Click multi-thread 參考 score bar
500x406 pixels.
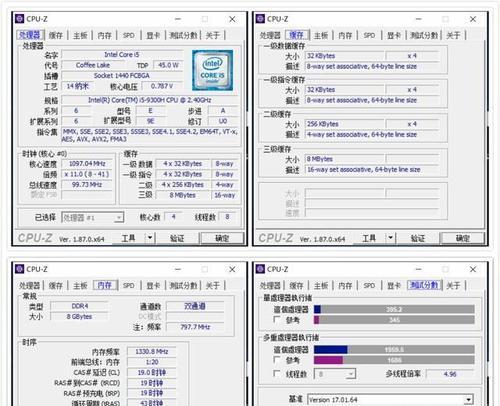[x=394, y=360]
